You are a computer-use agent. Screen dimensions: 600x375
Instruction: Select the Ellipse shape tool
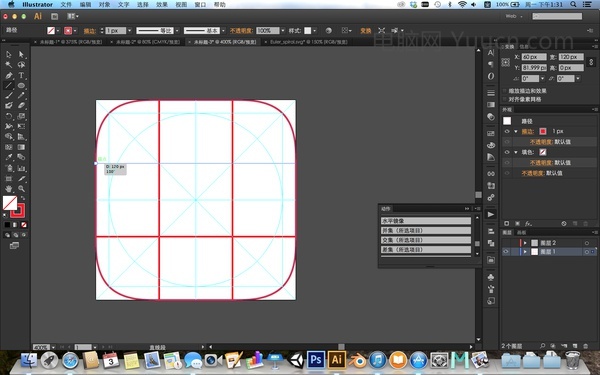coord(21,85)
